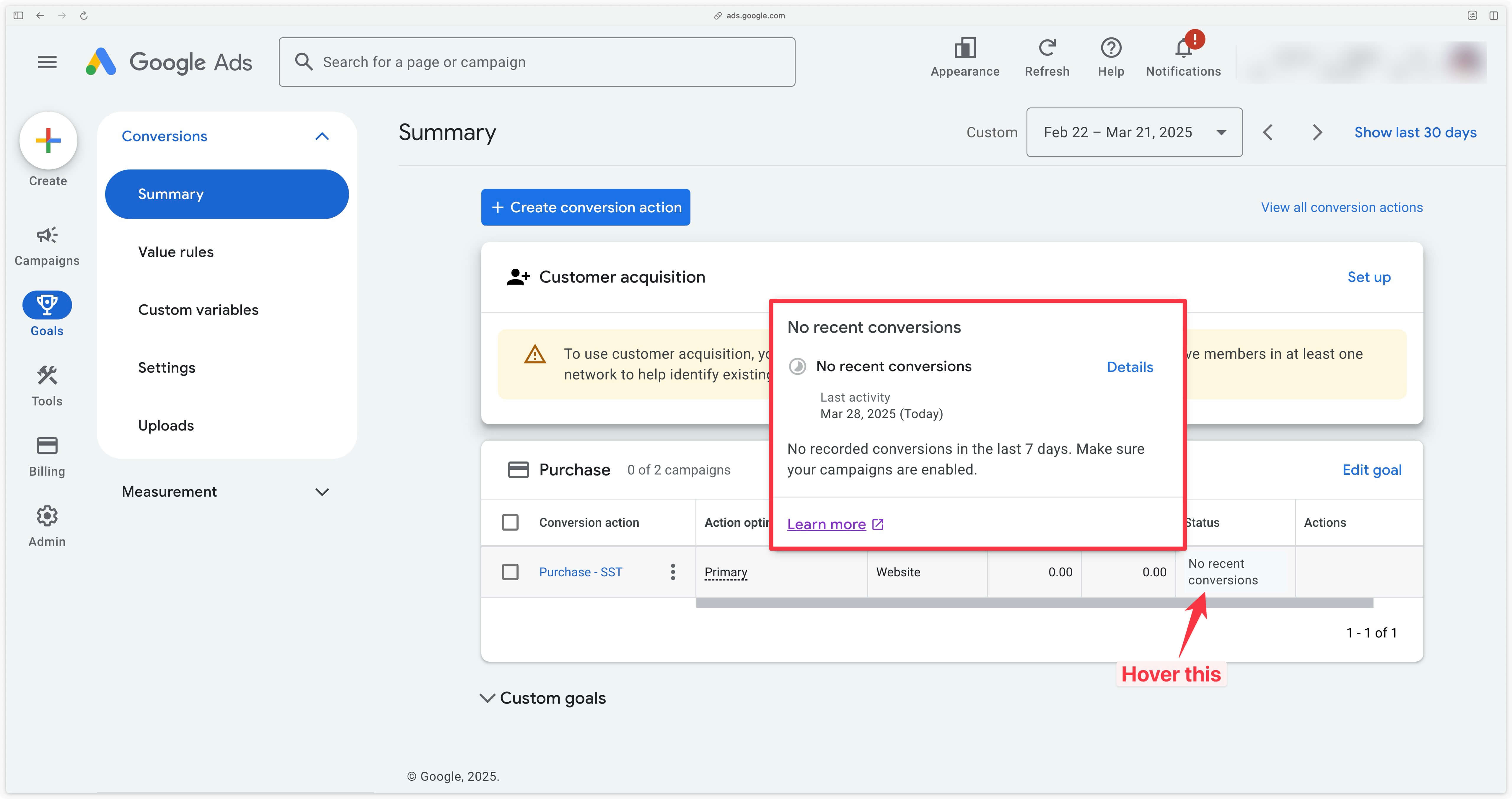Click the 0 of 2 campaigns text
Image resolution: width=1512 pixels, height=799 pixels.
click(679, 470)
